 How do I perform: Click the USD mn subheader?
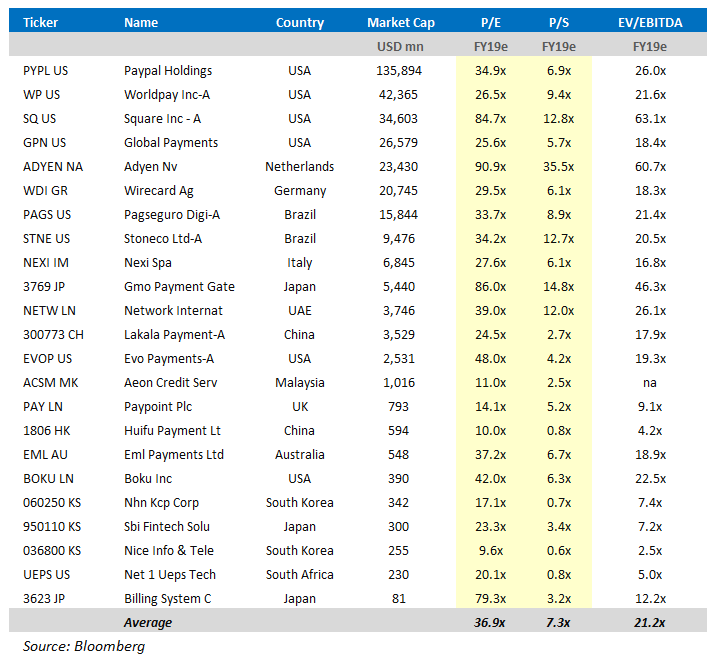point(400,46)
